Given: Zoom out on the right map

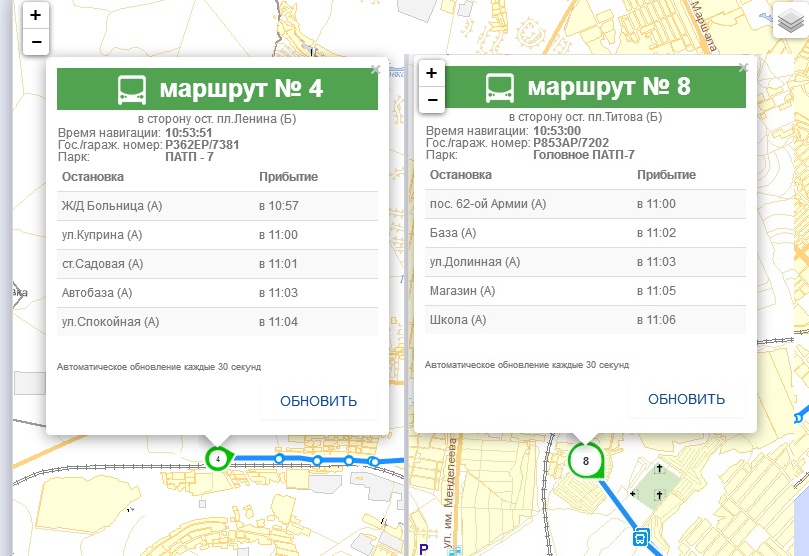Looking at the screenshot, I should [x=432, y=100].
